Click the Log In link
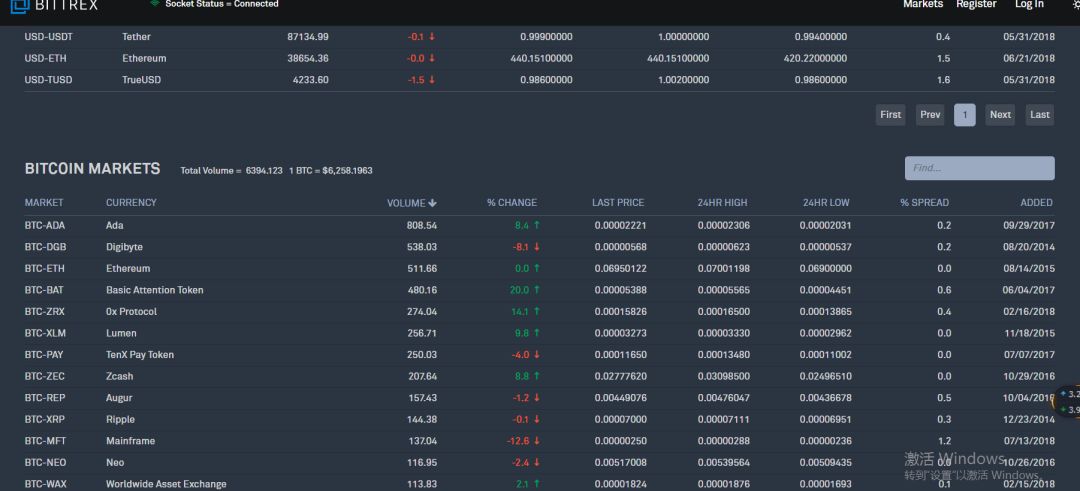Viewport: 1080px width, 491px height. 1029,4
